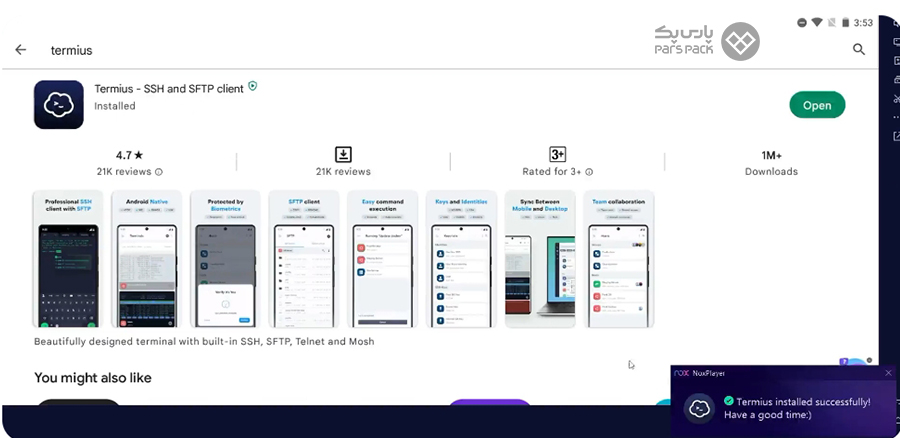The image size is (900, 438).
Task: Open the Sync Between Mobile and Desktop screenshot
Action: 540,259
